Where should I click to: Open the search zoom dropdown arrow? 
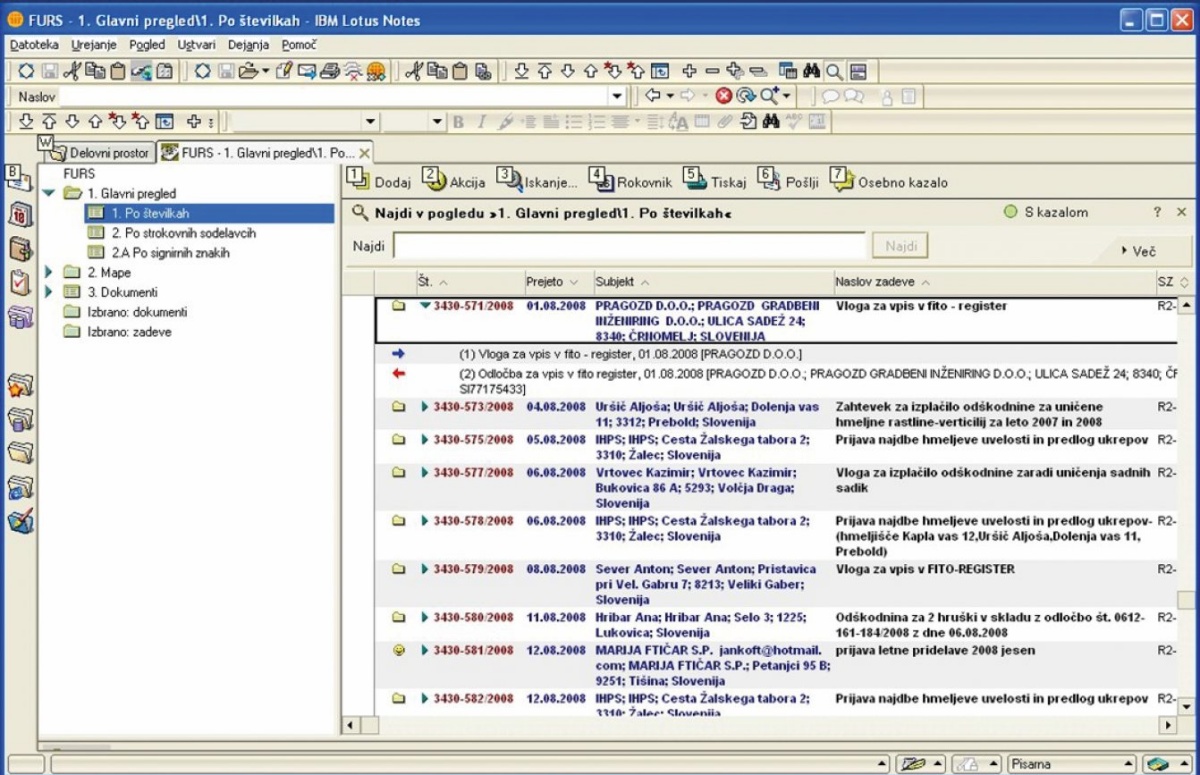[787, 96]
